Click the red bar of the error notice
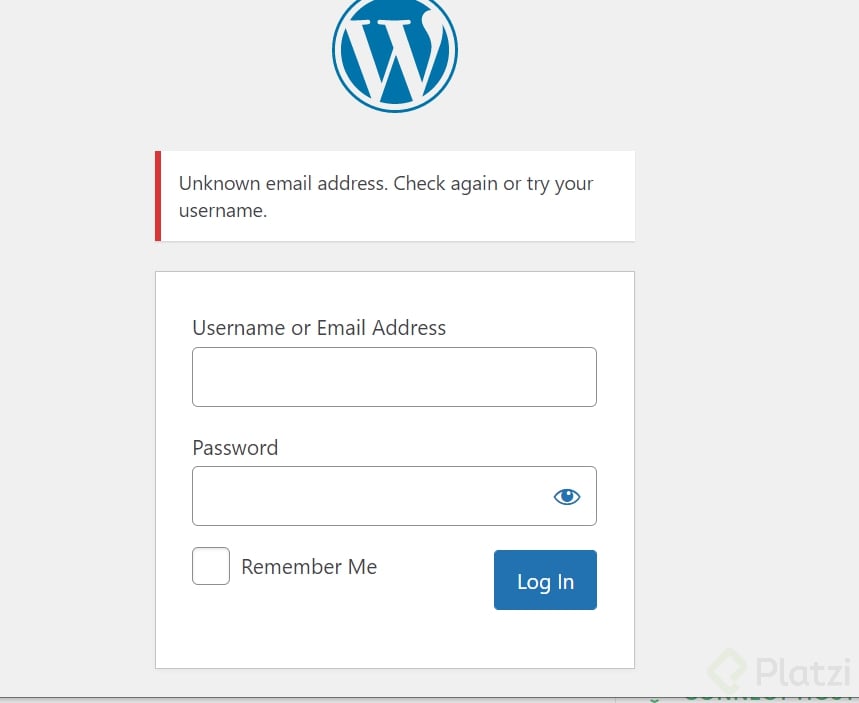The height and width of the screenshot is (703, 859). pos(158,196)
